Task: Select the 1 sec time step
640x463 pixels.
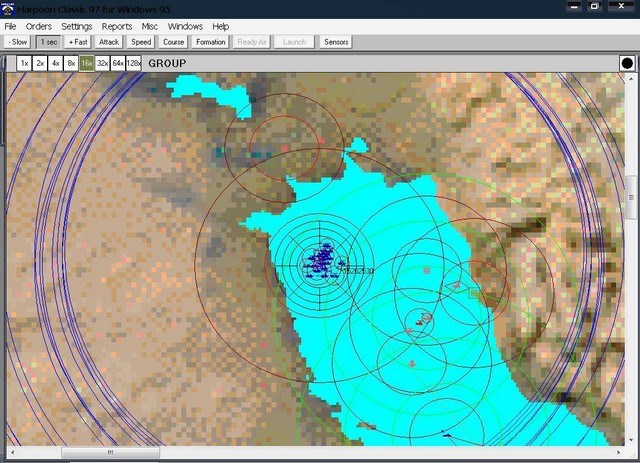Action: coord(48,42)
